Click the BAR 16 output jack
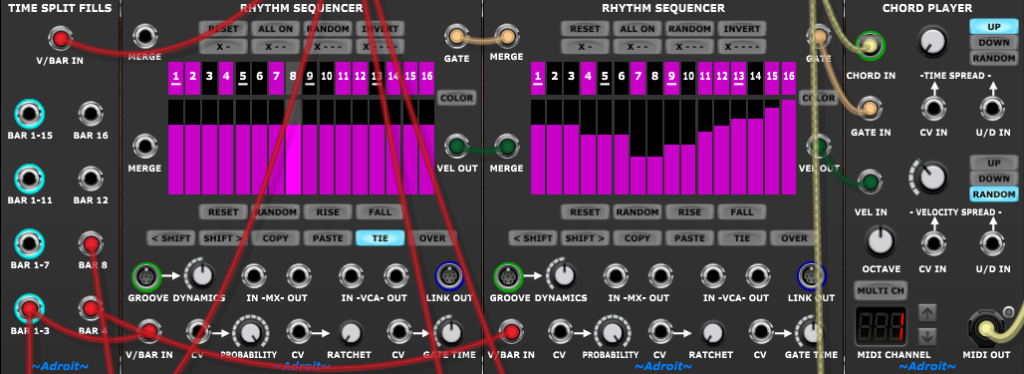1024x374 pixels. click(91, 114)
